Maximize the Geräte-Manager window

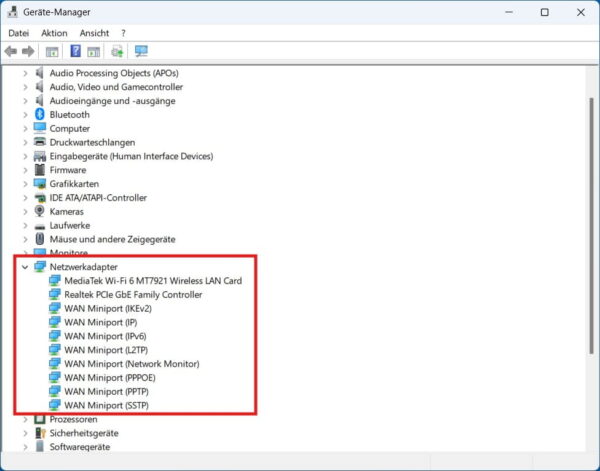pos(545,12)
